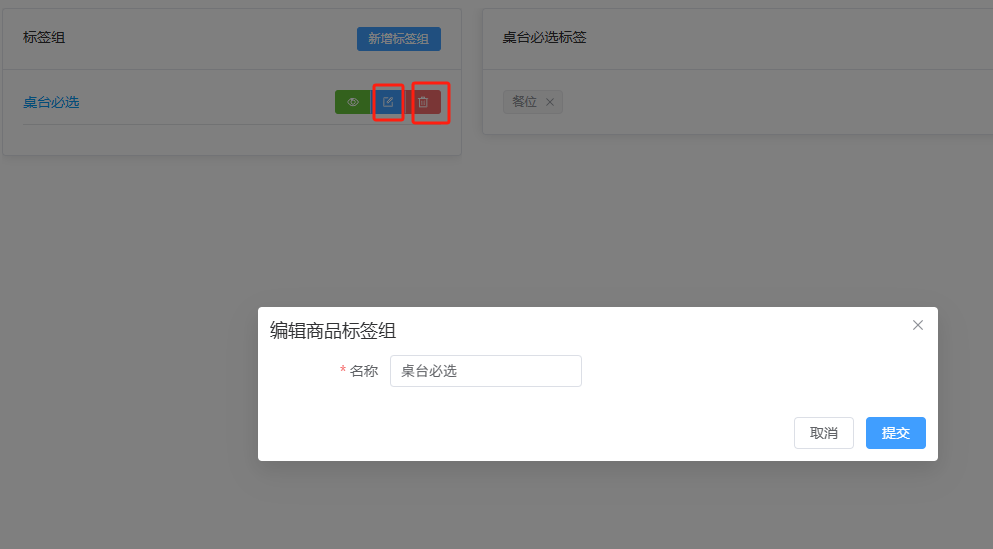Viewport: 993px width, 549px height.
Task: Select the 餐位 tag chip label
Action: click(524, 102)
